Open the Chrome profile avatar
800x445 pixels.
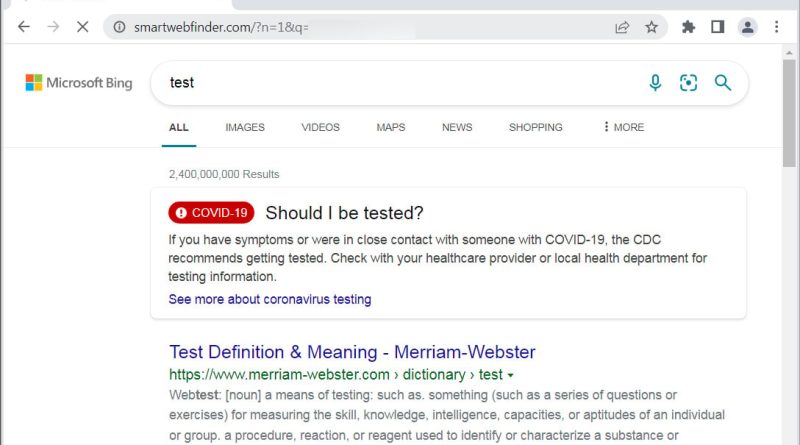[747, 27]
